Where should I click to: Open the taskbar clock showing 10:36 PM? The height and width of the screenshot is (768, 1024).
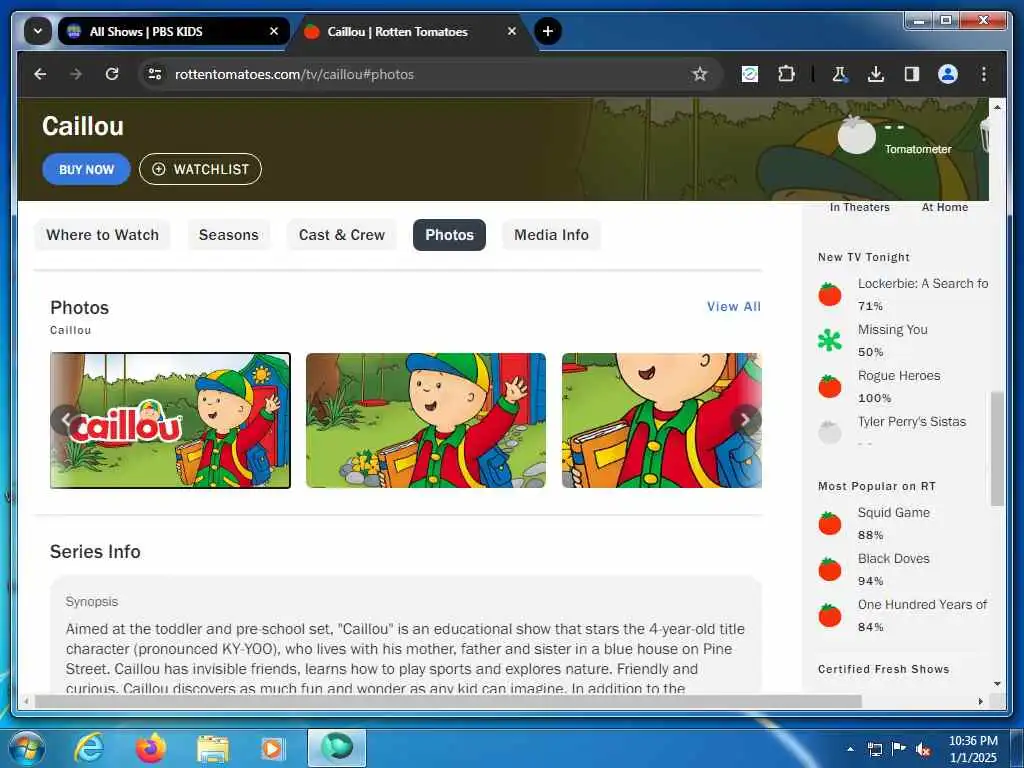[973, 749]
